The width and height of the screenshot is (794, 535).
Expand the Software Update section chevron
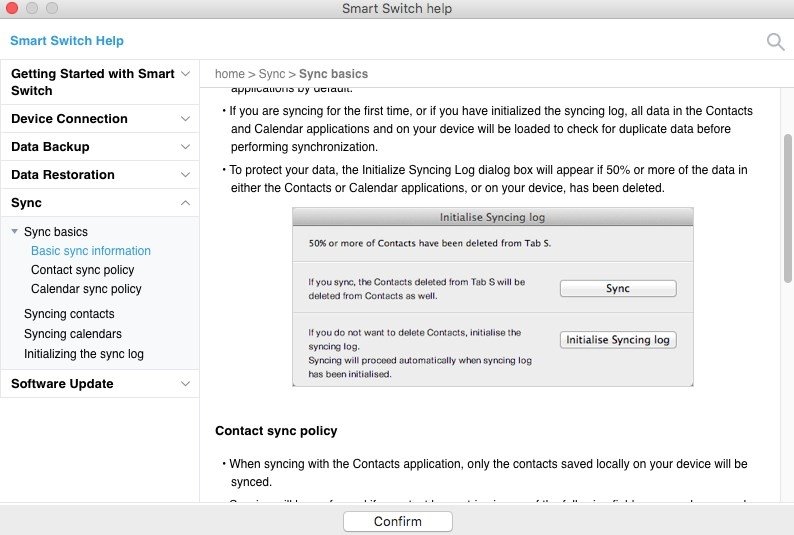pos(185,384)
